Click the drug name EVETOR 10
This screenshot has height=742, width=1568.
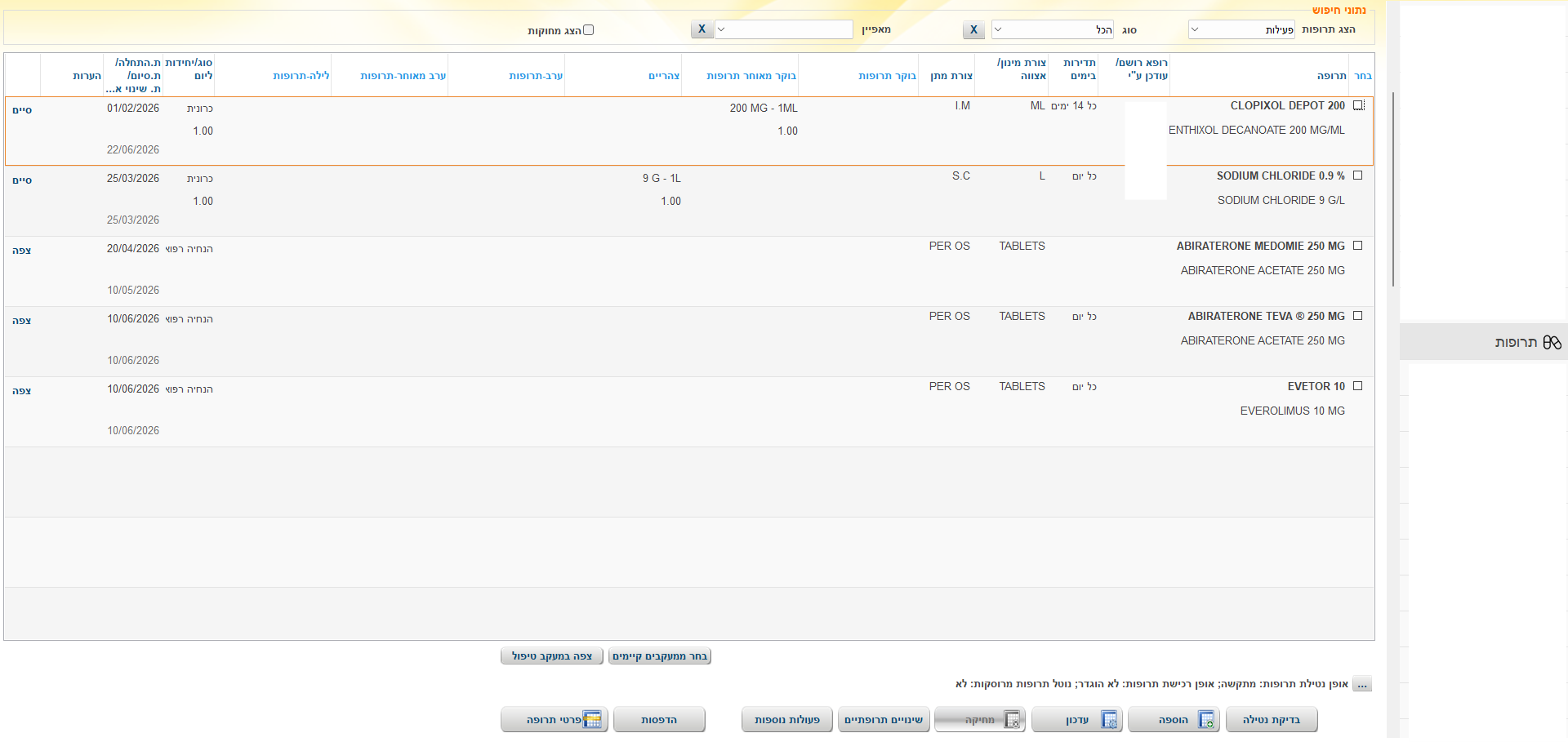(x=1316, y=386)
